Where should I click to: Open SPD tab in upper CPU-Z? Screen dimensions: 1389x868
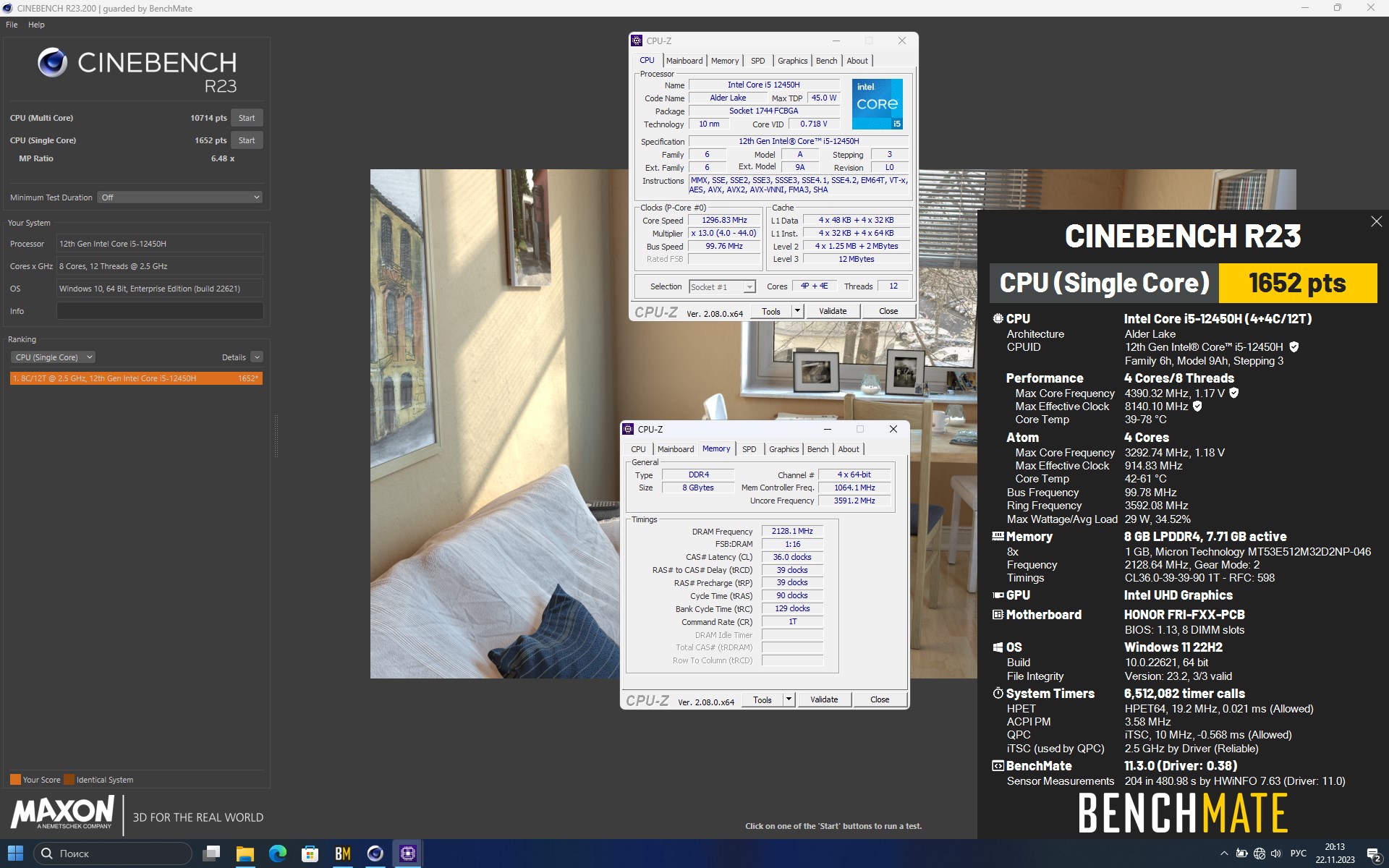pos(757,61)
